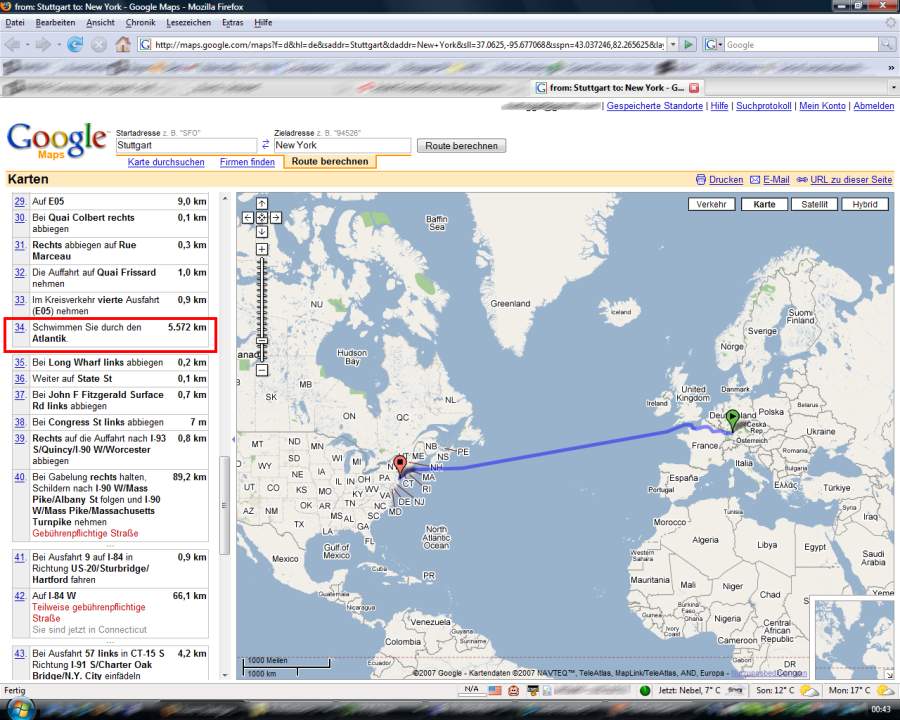Open the URL bar history dropdown
The height and width of the screenshot is (720, 900).
673,45
